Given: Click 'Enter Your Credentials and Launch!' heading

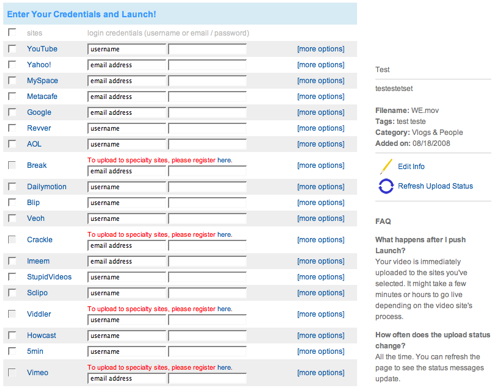Looking at the screenshot, I should 81,14.
